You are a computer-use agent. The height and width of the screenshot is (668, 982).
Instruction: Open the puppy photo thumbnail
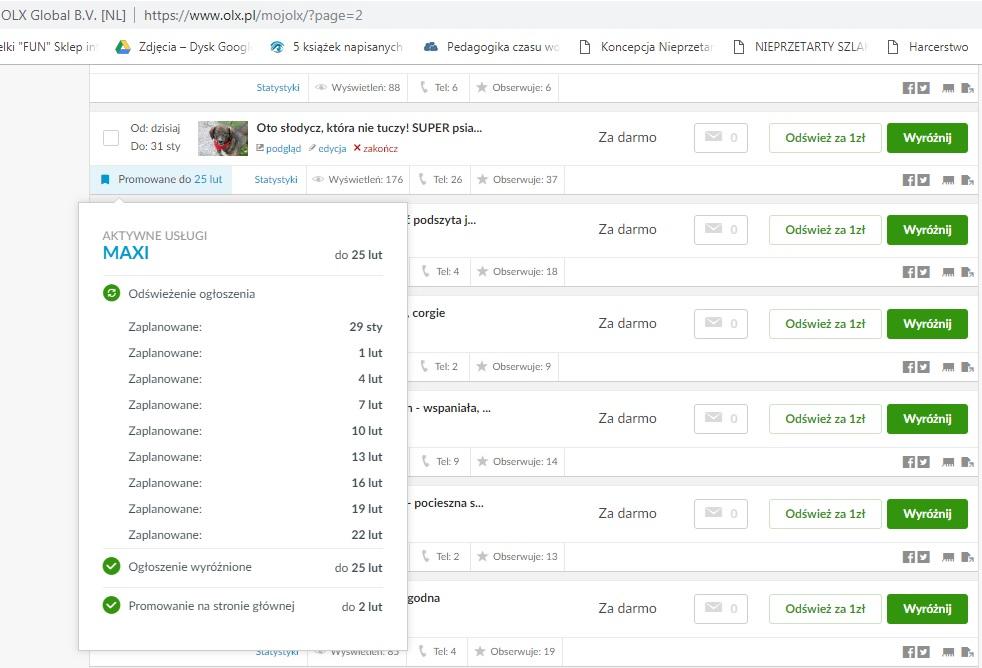(x=223, y=138)
